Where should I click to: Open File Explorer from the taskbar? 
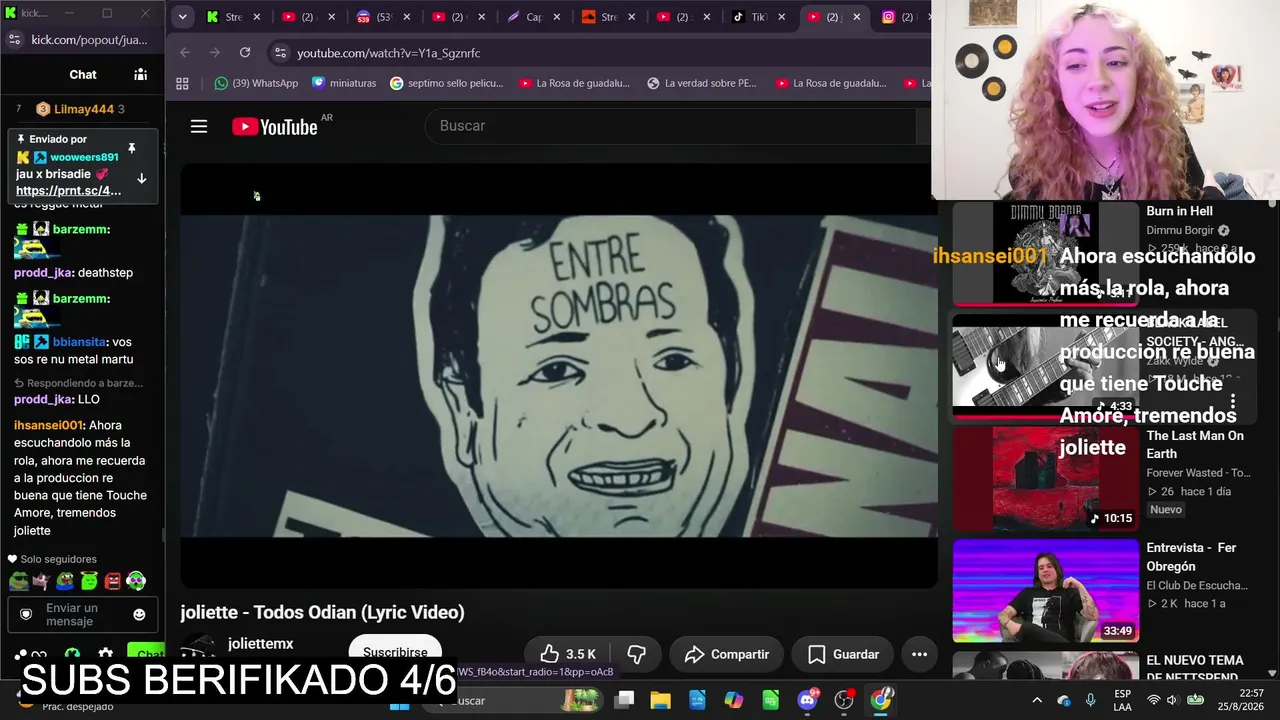coord(661,700)
